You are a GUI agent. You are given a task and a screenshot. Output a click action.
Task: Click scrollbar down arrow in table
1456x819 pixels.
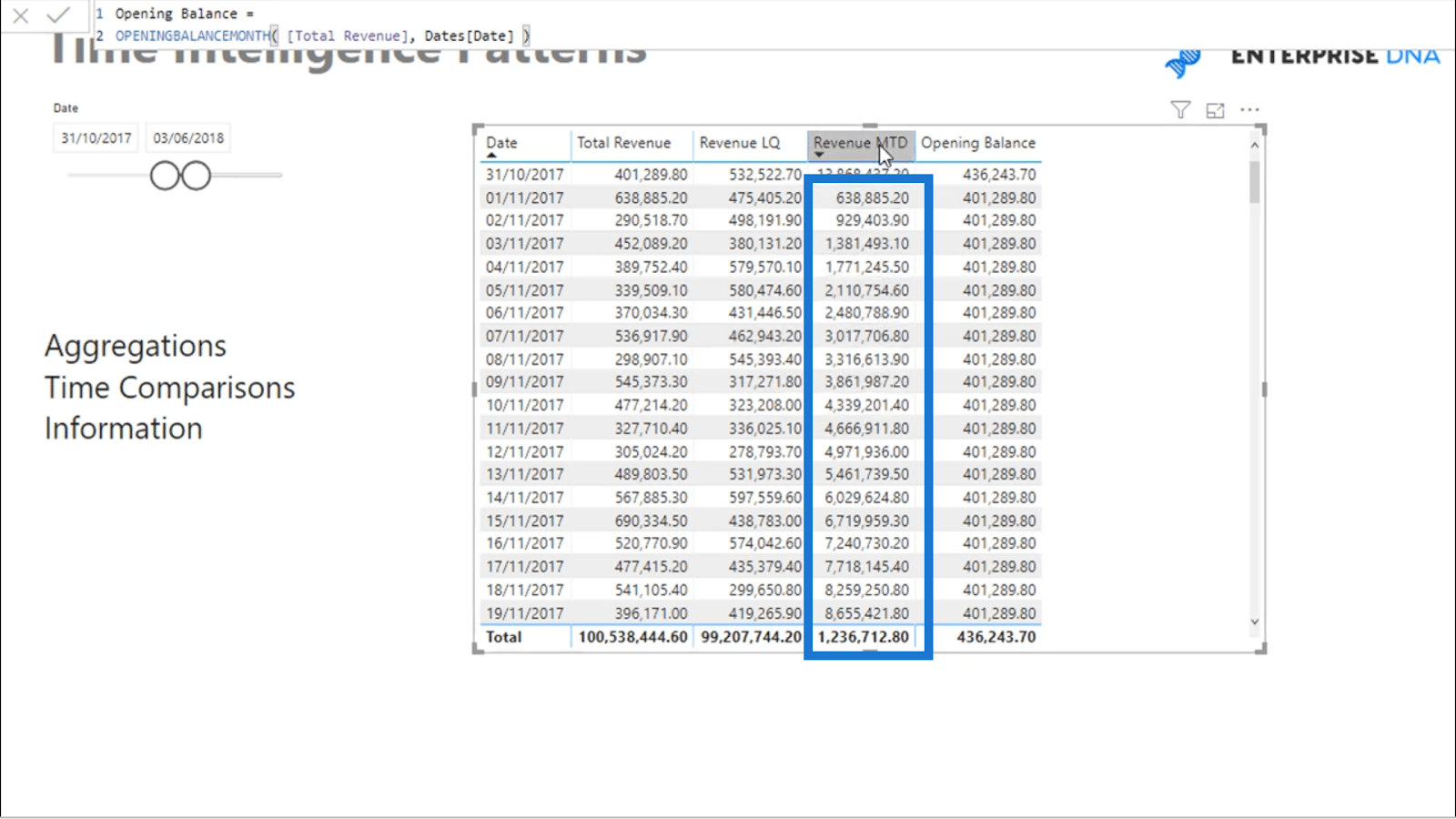click(1255, 622)
